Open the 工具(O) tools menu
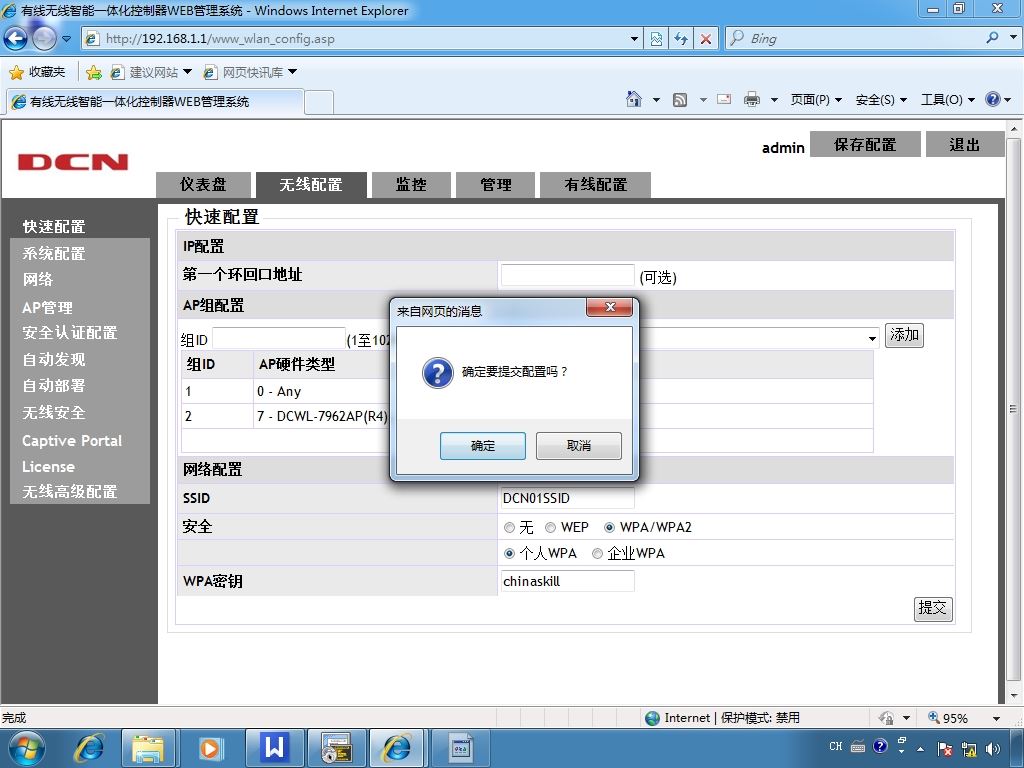Screen dimensions: 1024x768 pyautogui.click(x=948, y=99)
